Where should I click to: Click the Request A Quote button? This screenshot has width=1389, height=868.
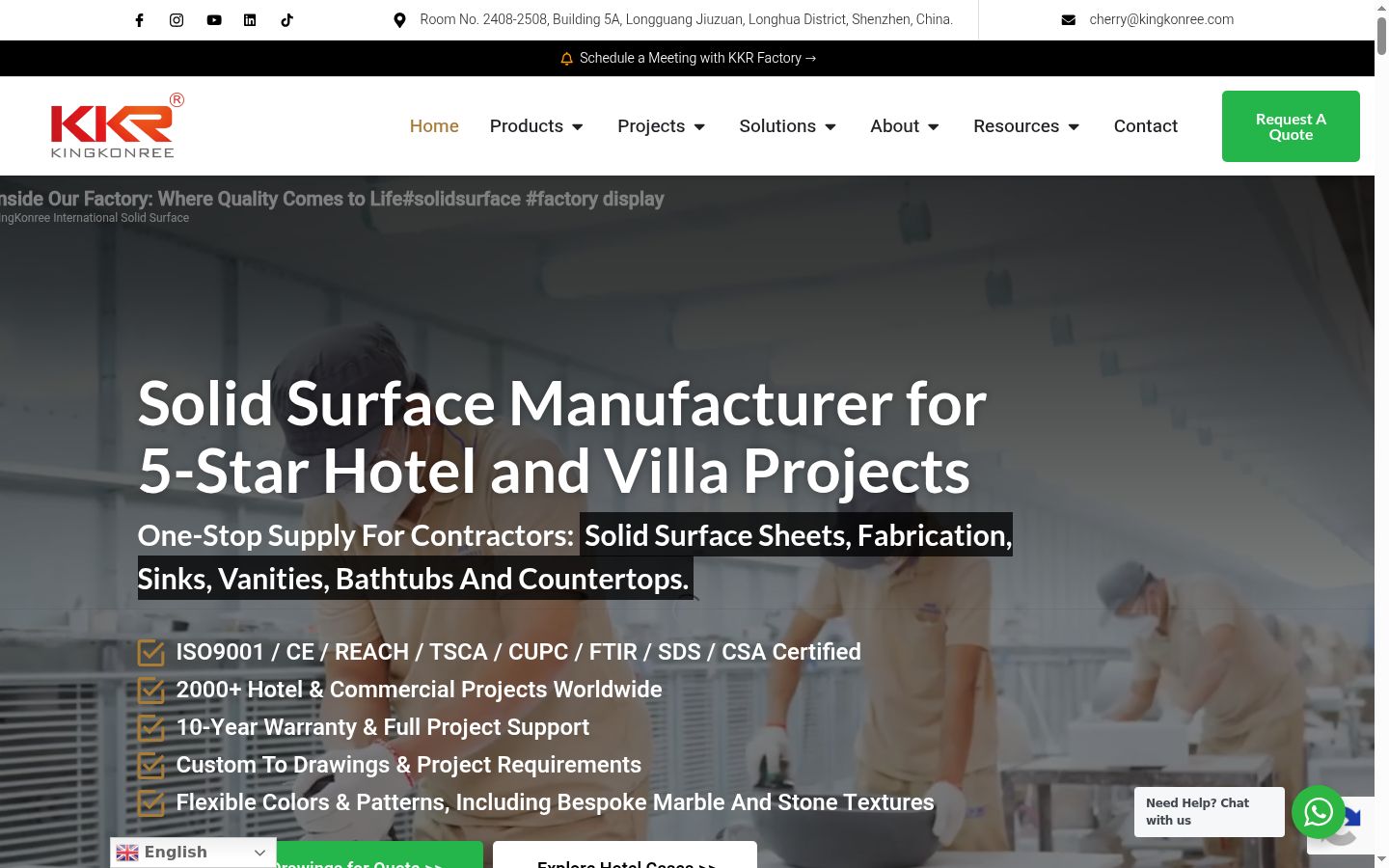point(1291,126)
